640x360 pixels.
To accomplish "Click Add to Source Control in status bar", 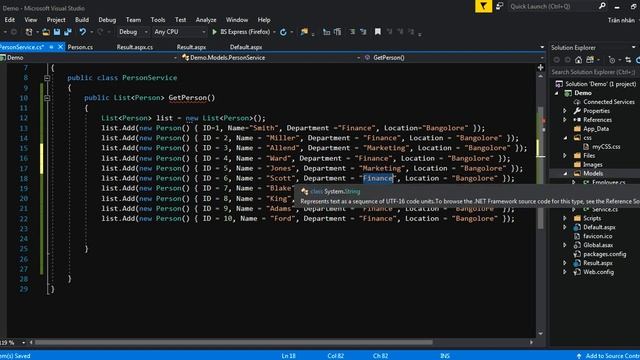I will [x=608, y=356].
